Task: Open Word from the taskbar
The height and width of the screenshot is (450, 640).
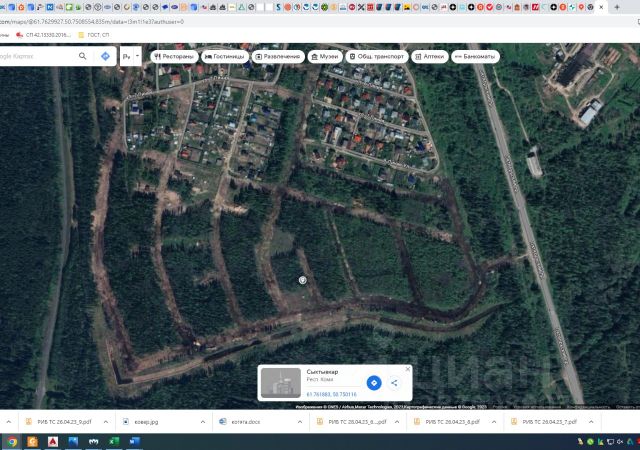Action: pyautogui.click(x=134, y=442)
